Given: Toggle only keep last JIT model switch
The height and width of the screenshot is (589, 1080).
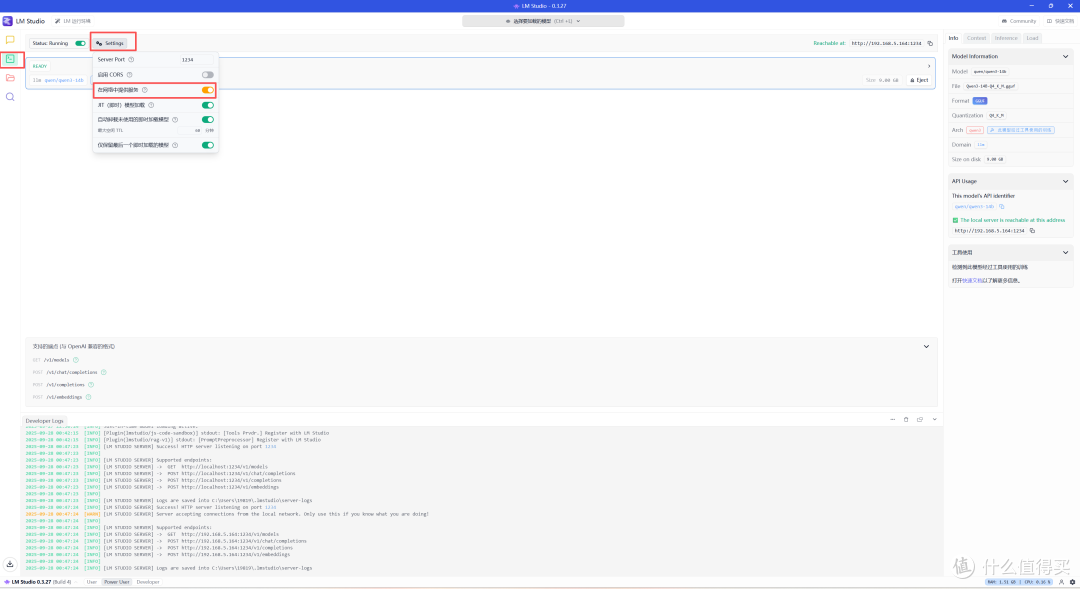Looking at the screenshot, I should click(207, 145).
